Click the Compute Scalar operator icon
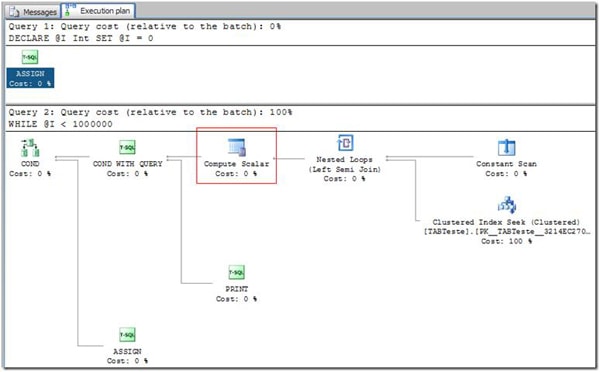Image resolution: width=600 pixels, height=372 pixels. tap(236, 147)
